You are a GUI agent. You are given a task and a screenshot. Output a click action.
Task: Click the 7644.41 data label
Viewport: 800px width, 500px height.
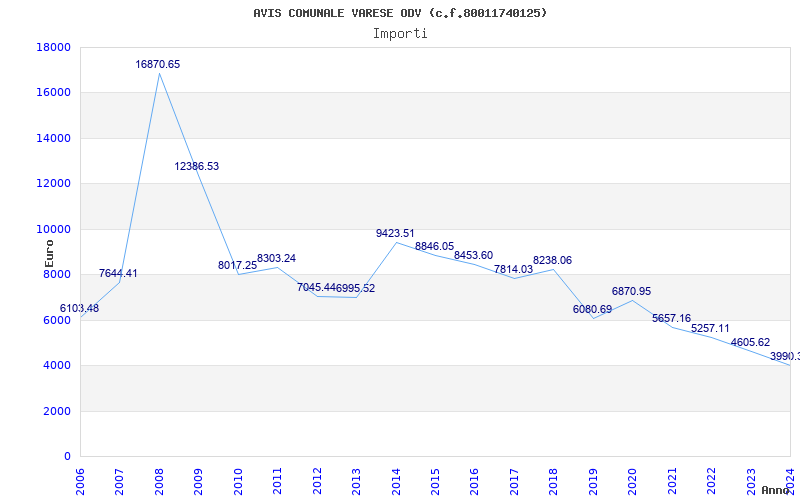click(118, 273)
